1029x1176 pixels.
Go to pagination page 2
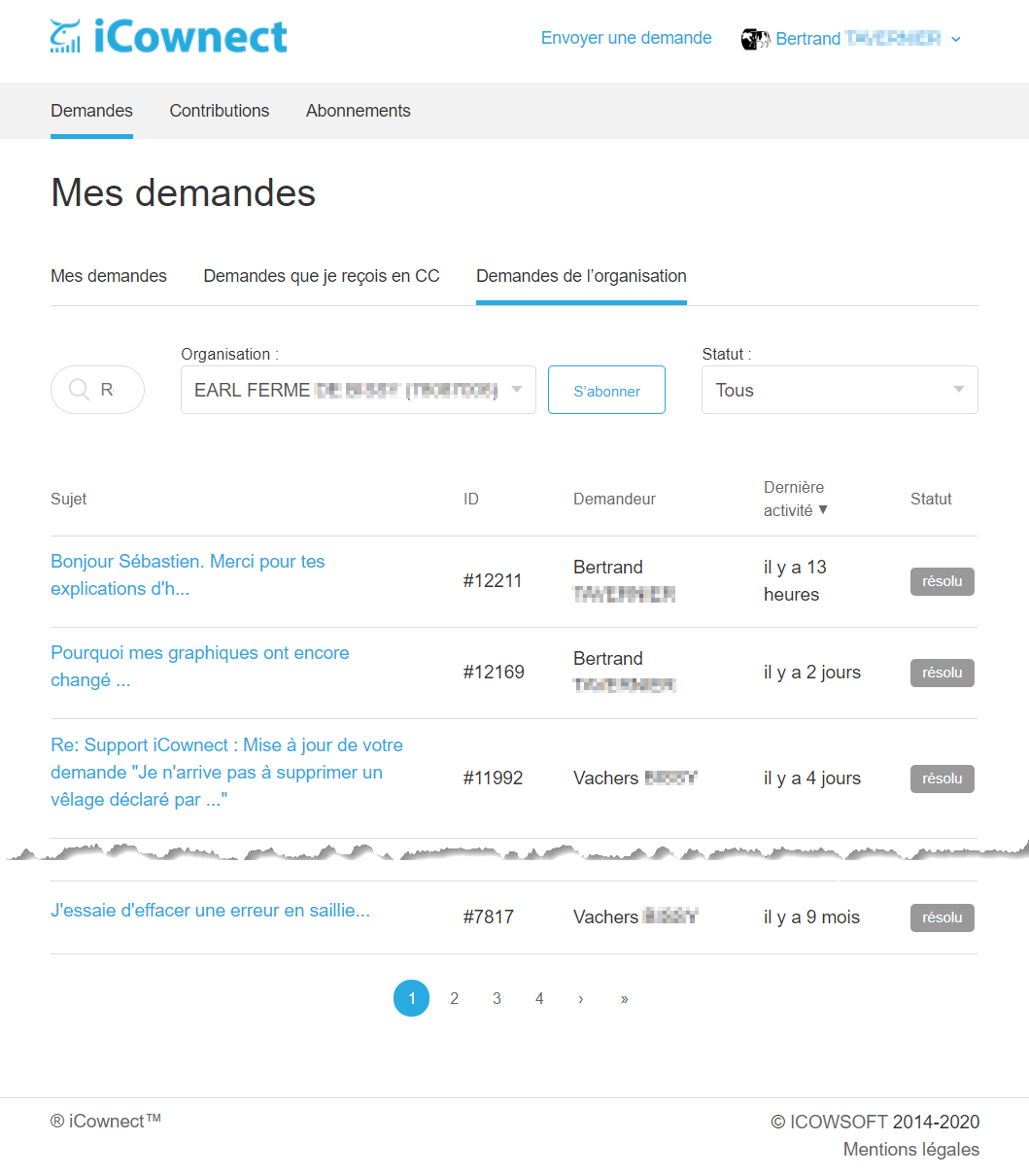[454, 998]
